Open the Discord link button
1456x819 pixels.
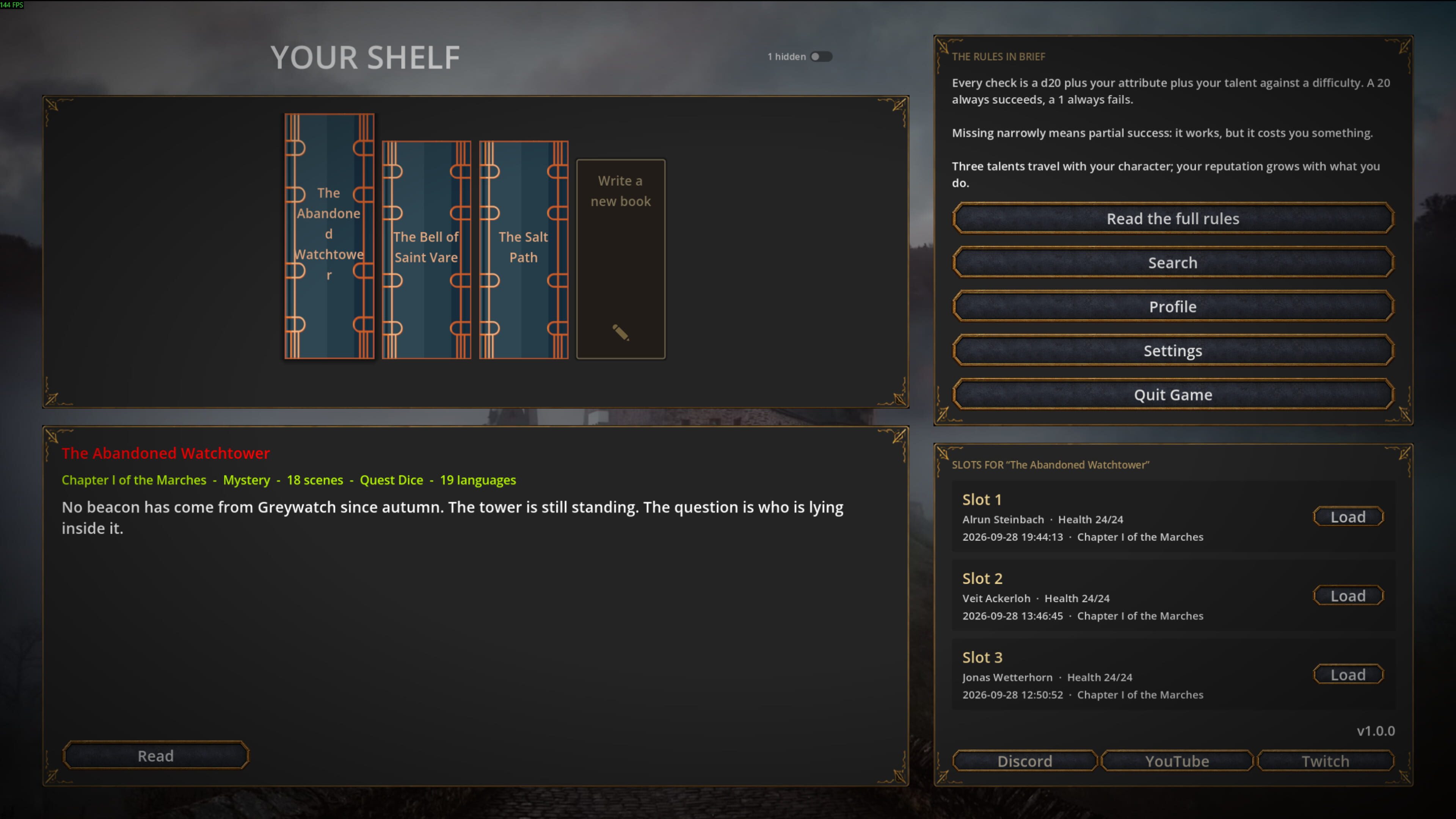[1025, 761]
